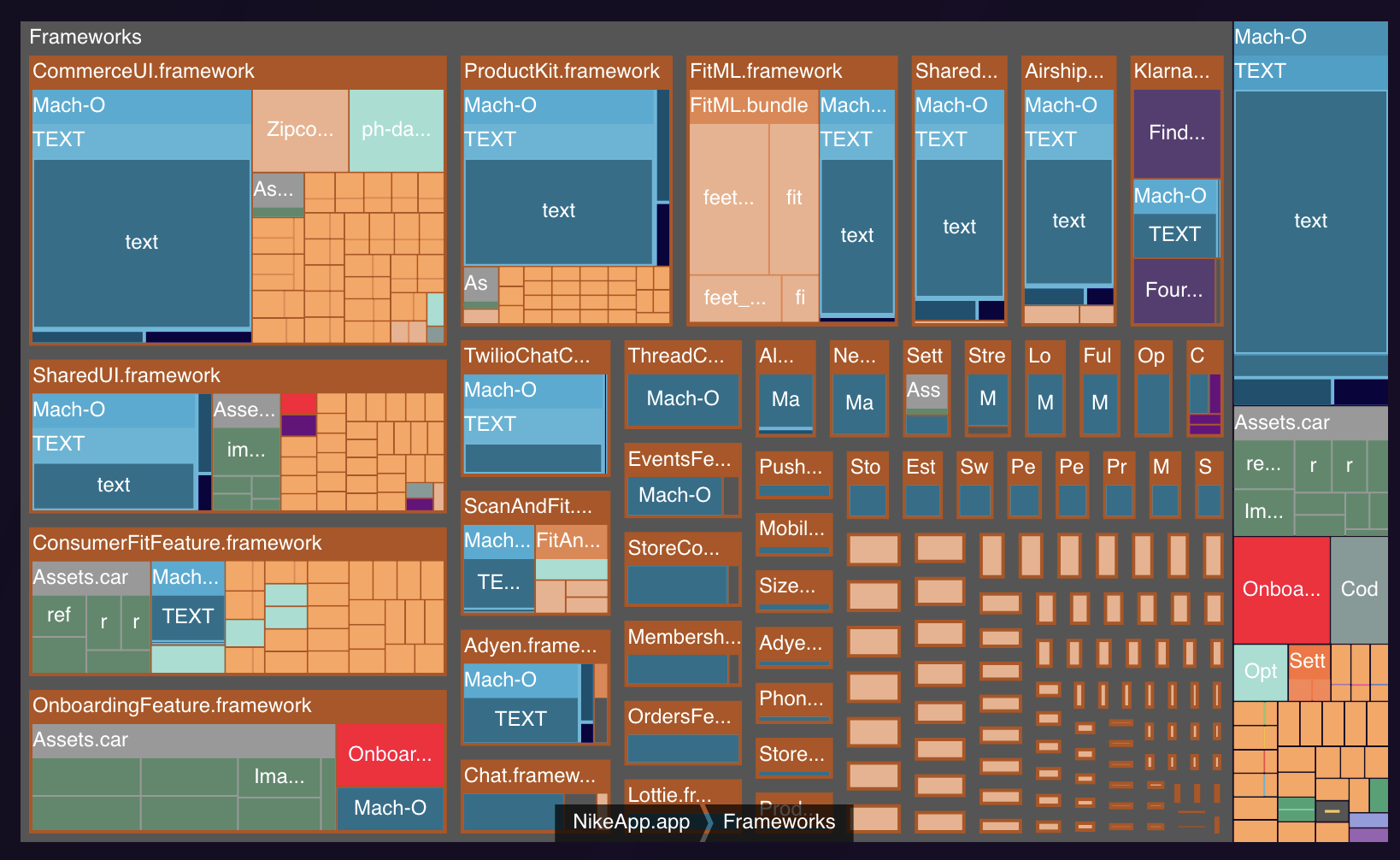The height and width of the screenshot is (860, 1400).
Task: Select the gray Cod block
Action: (1359, 590)
